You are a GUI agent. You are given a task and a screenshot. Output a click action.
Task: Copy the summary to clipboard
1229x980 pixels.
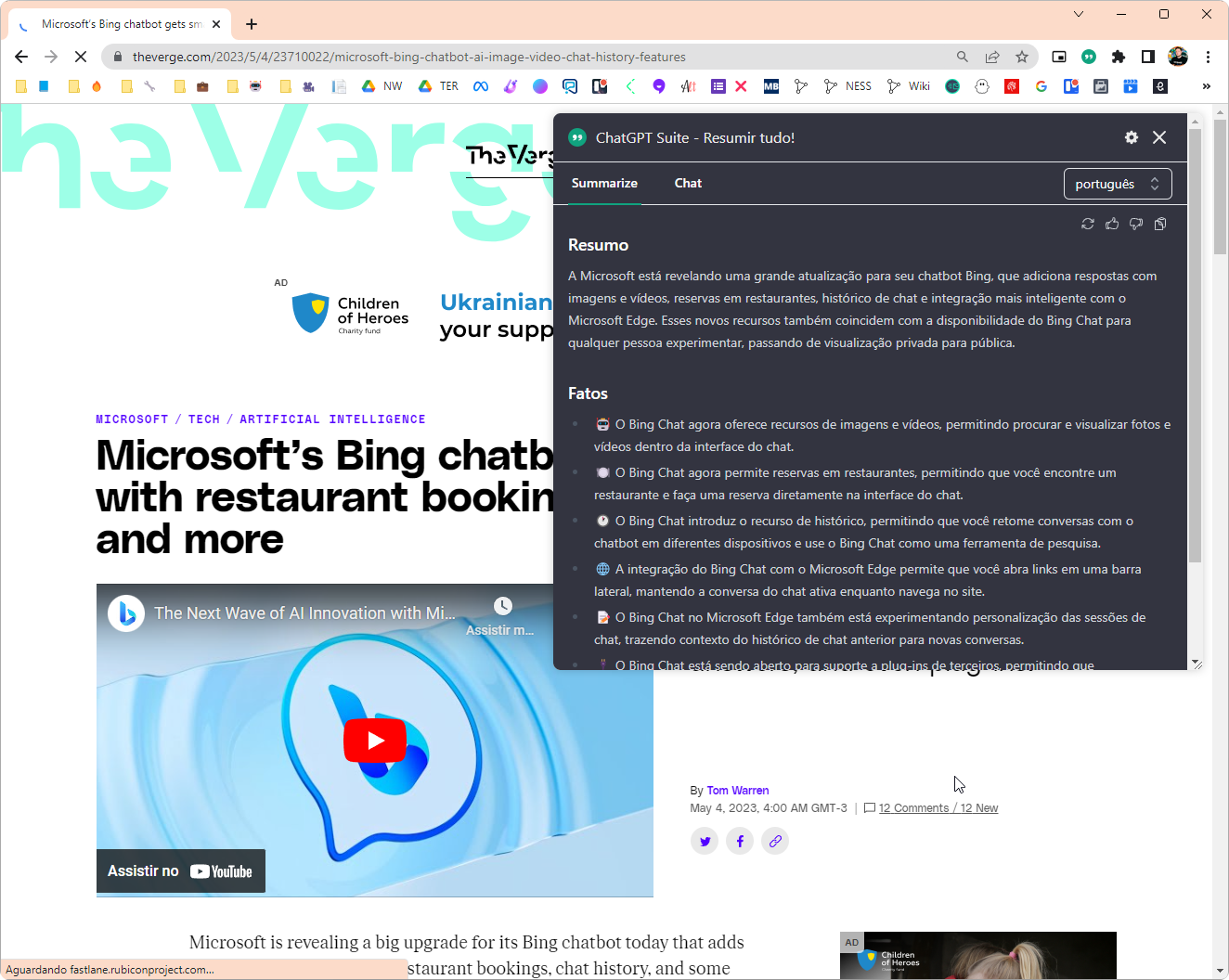point(1160,224)
